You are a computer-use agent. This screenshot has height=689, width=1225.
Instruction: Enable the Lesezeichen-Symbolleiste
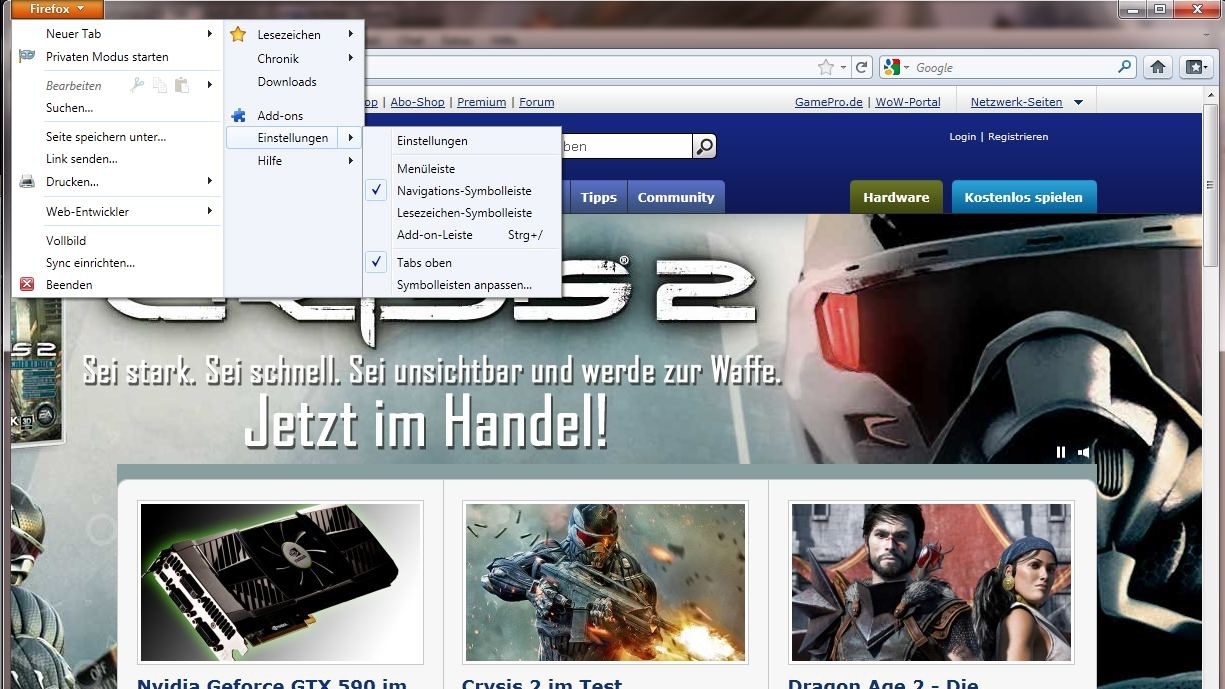[x=462, y=212]
